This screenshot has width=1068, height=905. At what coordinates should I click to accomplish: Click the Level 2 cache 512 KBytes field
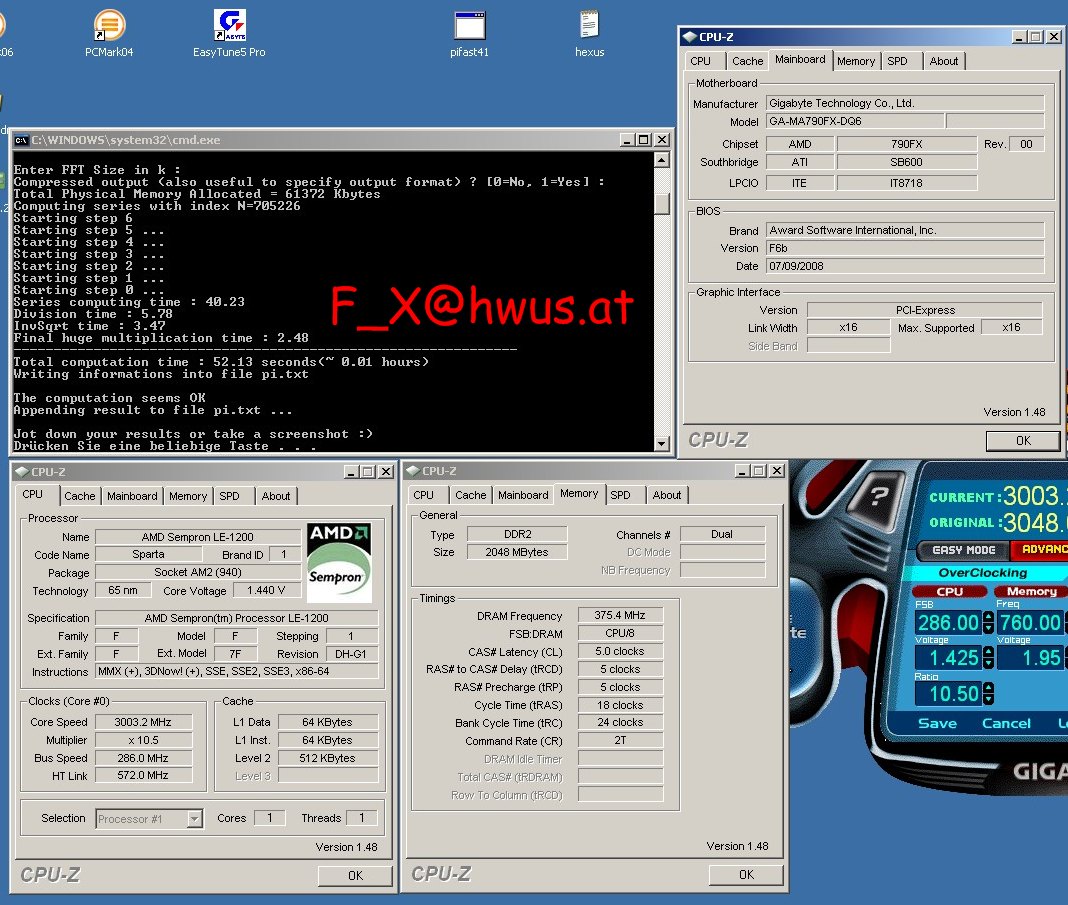coord(328,758)
